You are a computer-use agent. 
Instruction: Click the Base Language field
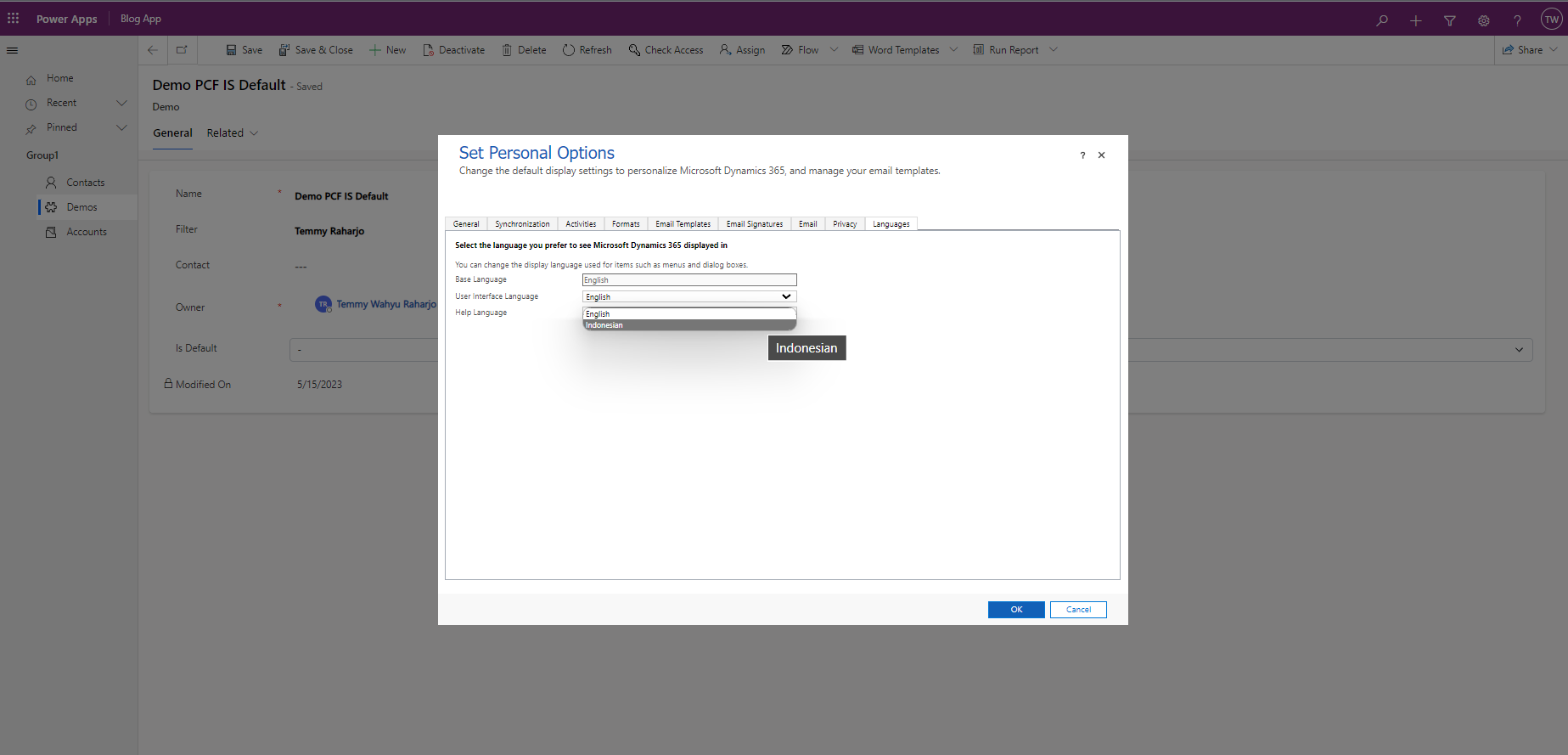point(689,280)
